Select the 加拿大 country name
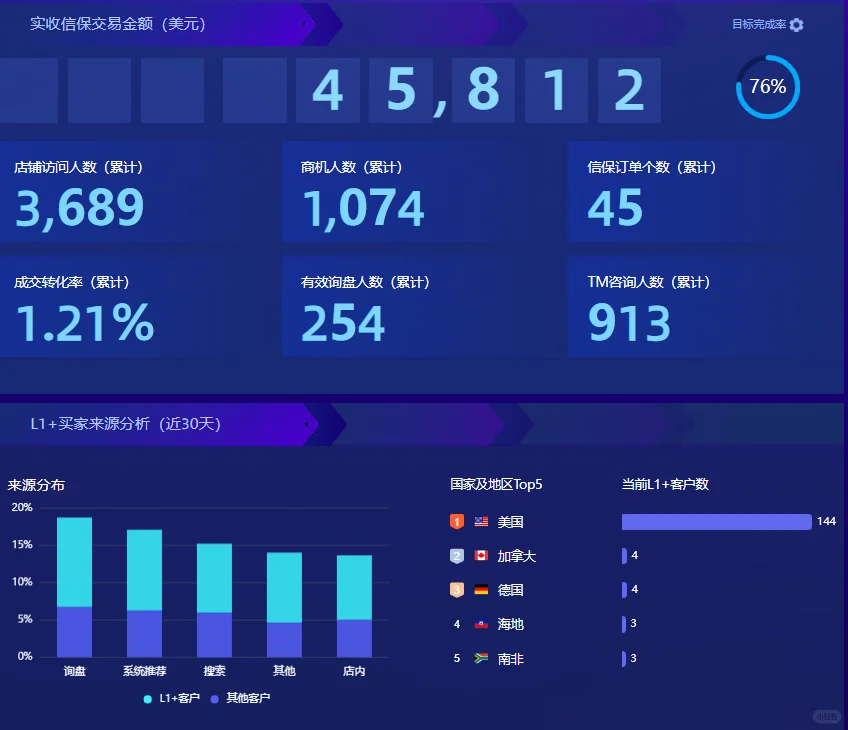Image resolution: width=848 pixels, height=730 pixels. pyautogui.click(x=517, y=556)
